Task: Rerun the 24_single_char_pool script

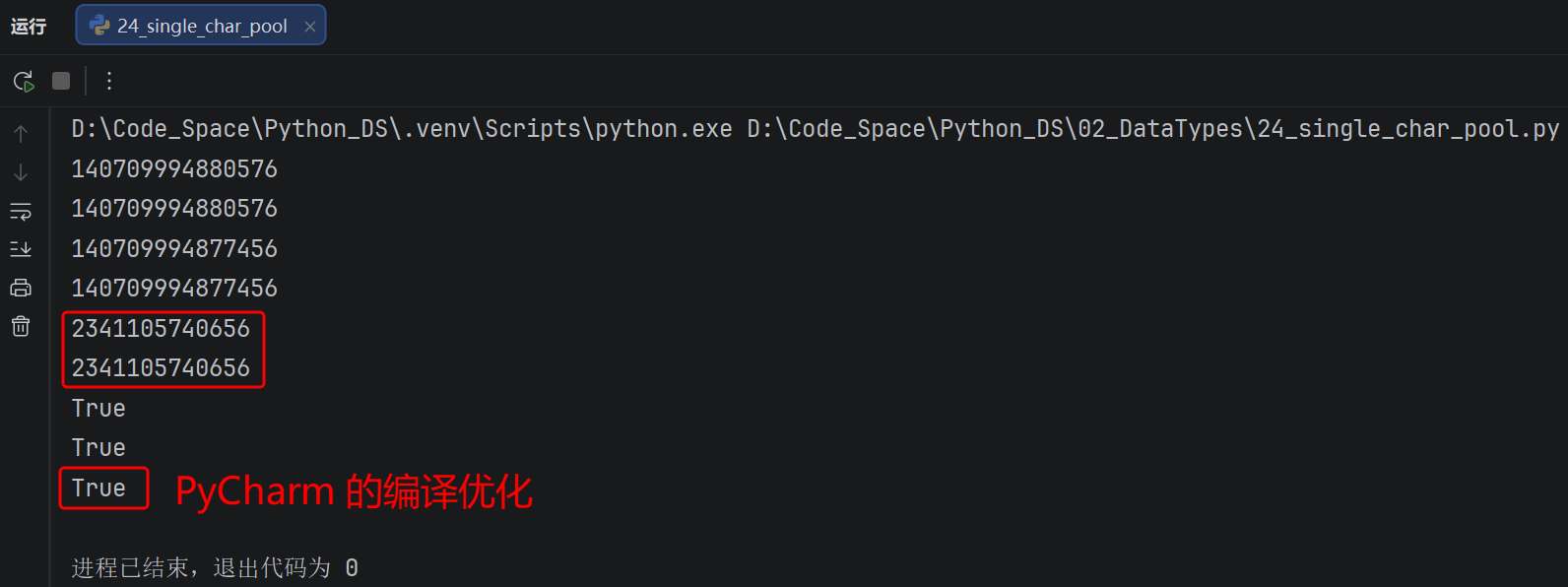Action: click(x=24, y=81)
